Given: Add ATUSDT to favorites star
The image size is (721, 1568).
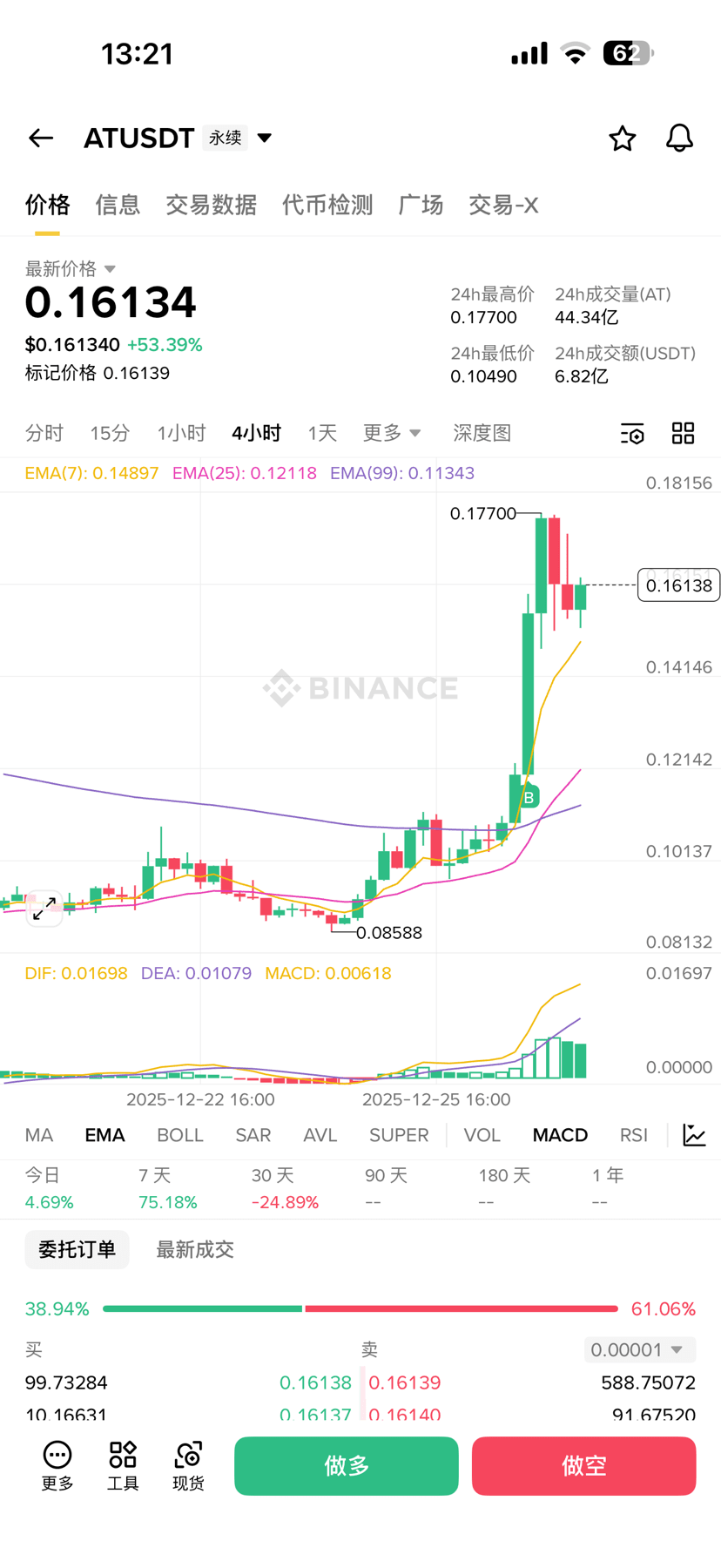Looking at the screenshot, I should coord(622,138).
